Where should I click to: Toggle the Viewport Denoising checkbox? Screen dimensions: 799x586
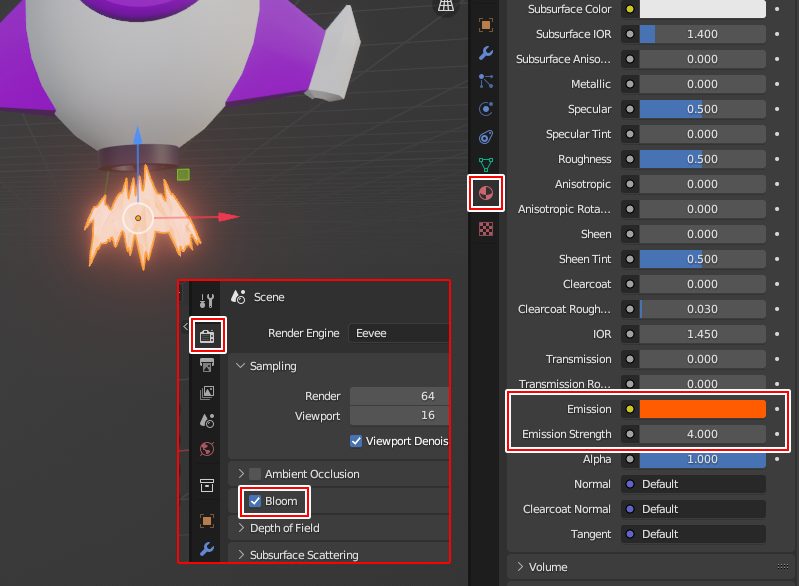356,441
